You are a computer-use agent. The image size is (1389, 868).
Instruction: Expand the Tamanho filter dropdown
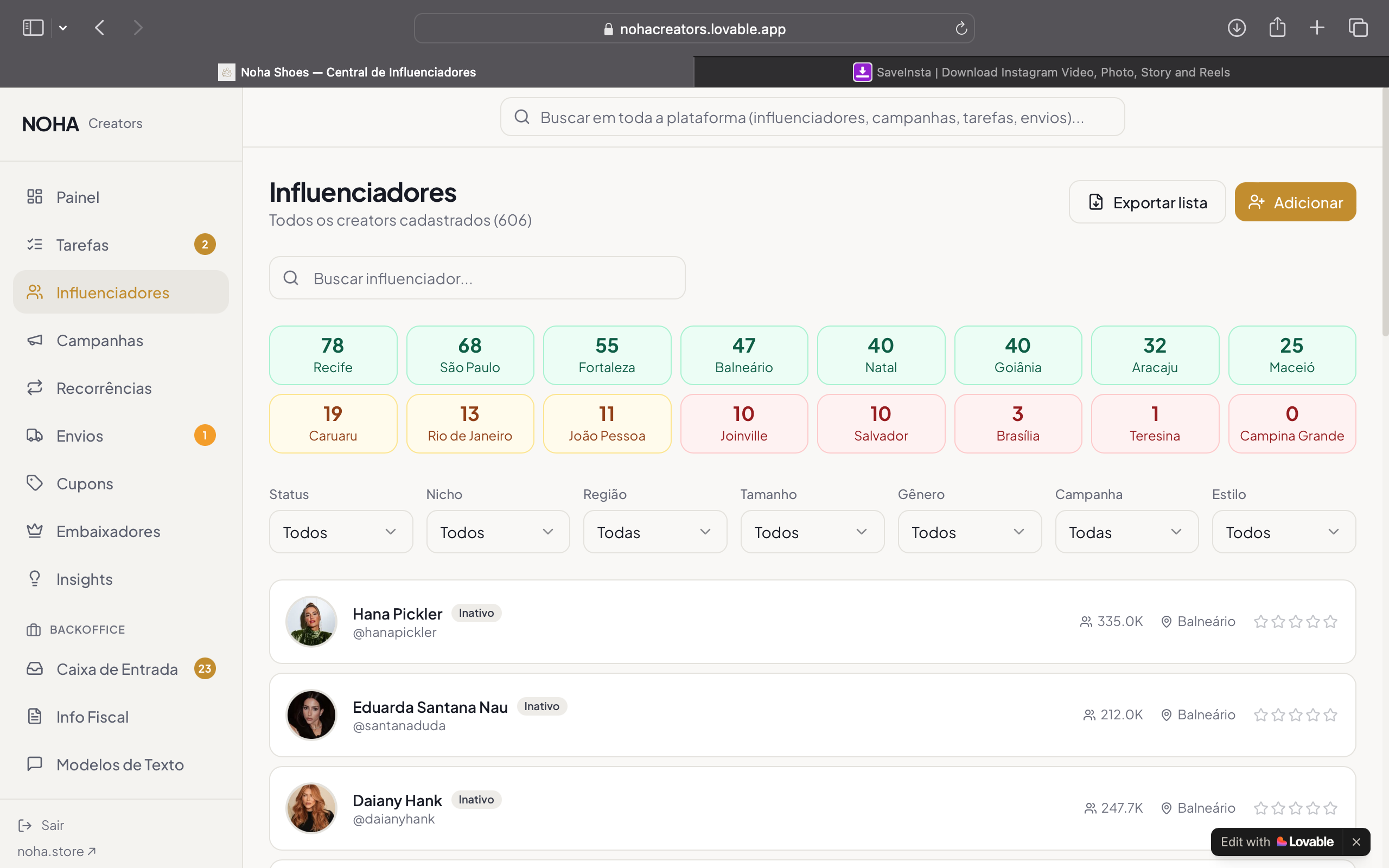tap(812, 532)
